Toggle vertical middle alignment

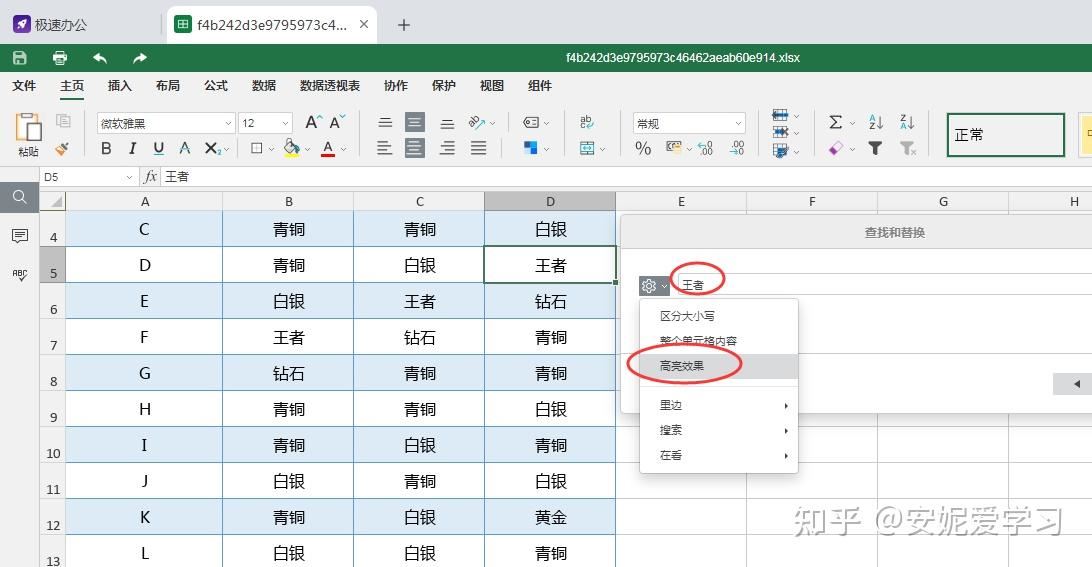[x=415, y=123]
